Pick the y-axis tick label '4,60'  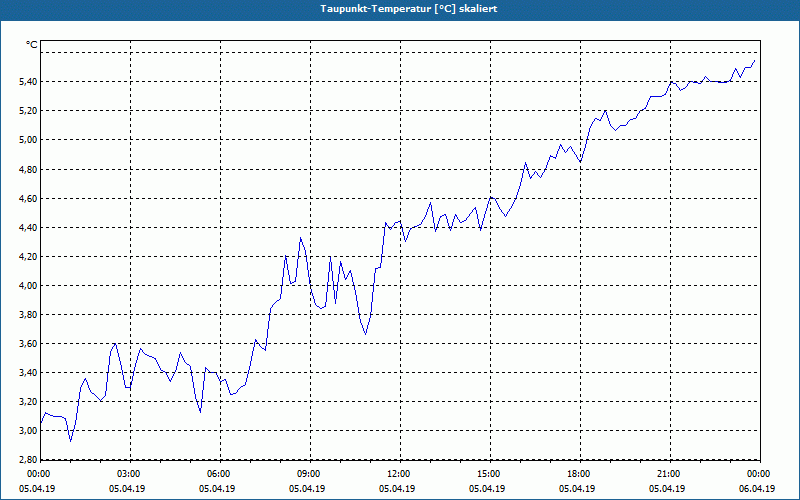[28, 198]
